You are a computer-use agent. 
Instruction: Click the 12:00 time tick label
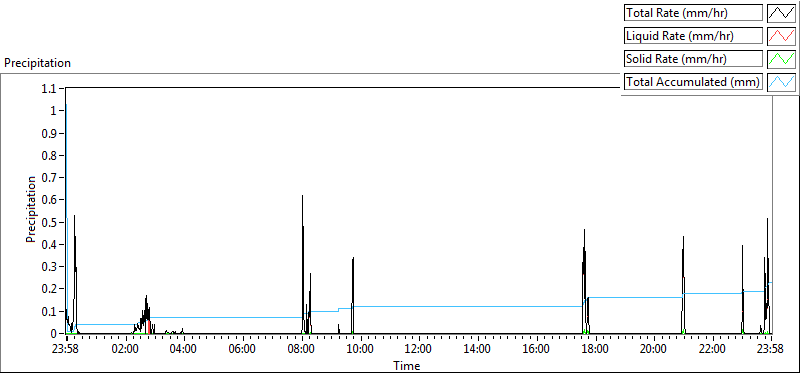[x=419, y=350]
